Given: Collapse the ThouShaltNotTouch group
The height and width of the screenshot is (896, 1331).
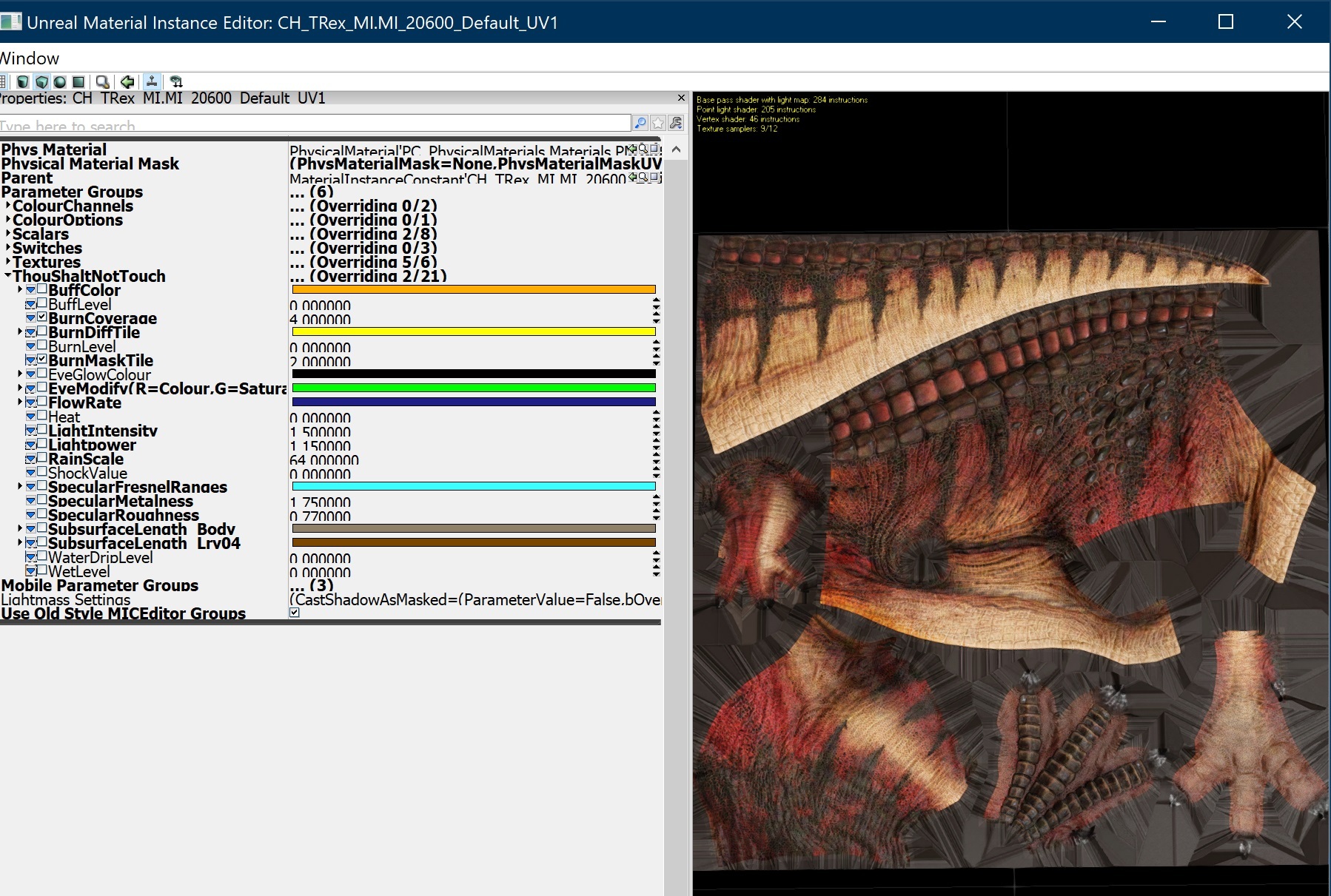Looking at the screenshot, I should click(x=8, y=275).
